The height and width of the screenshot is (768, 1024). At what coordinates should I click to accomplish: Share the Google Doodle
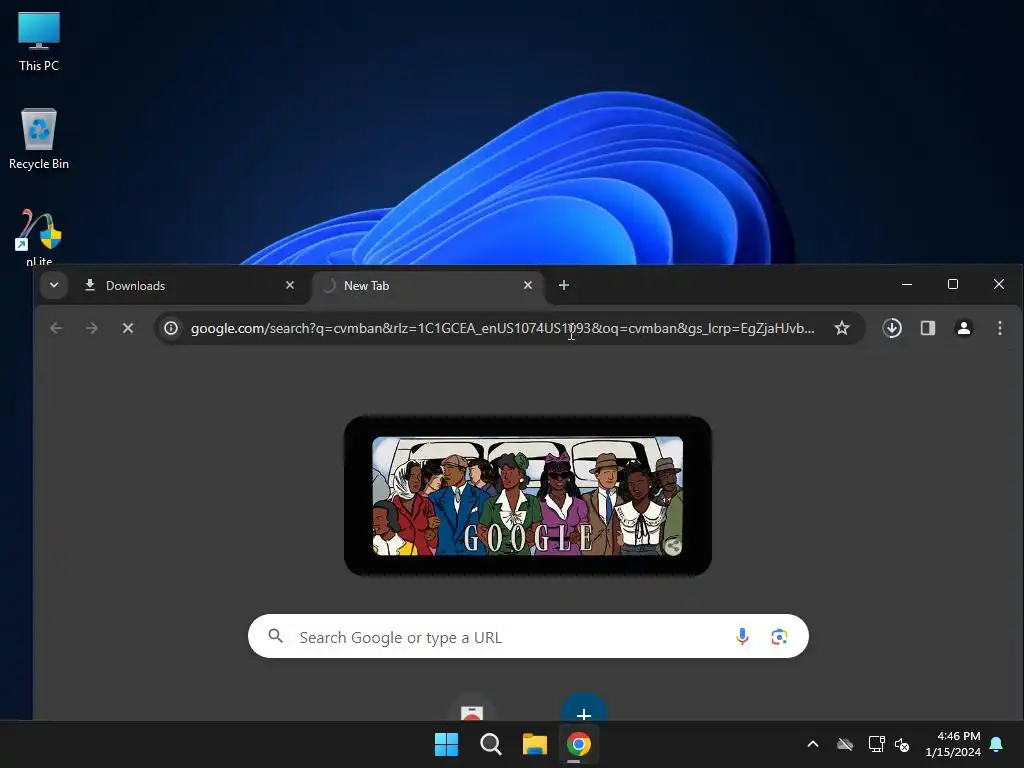click(673, 545)
